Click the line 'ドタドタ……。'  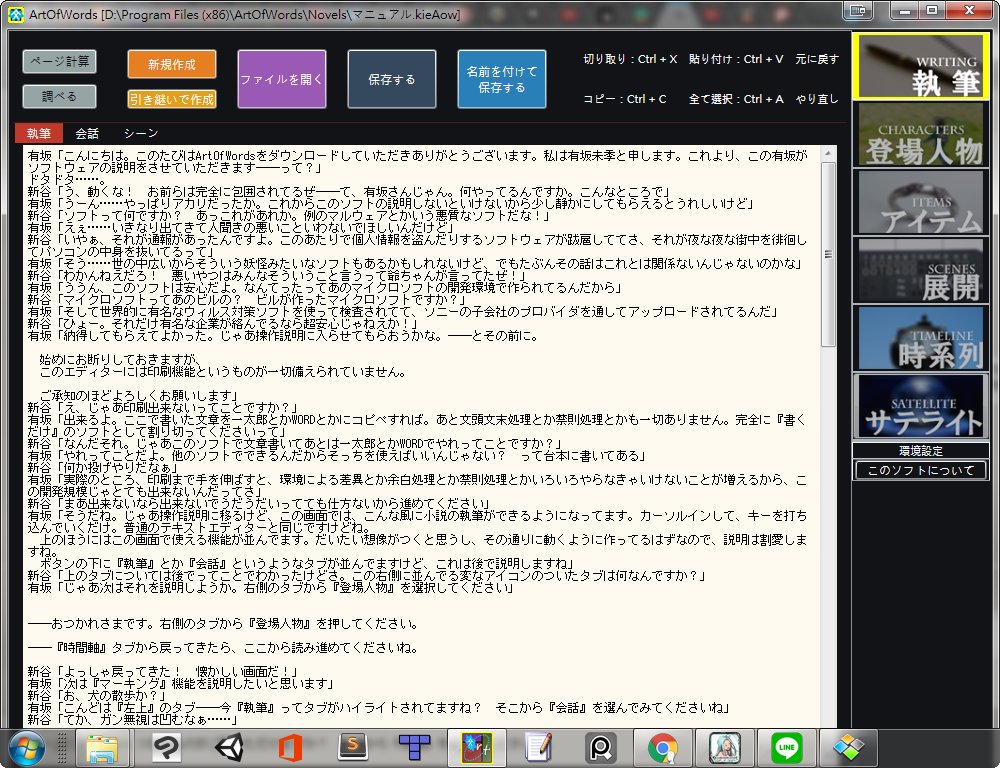(66, 179)
